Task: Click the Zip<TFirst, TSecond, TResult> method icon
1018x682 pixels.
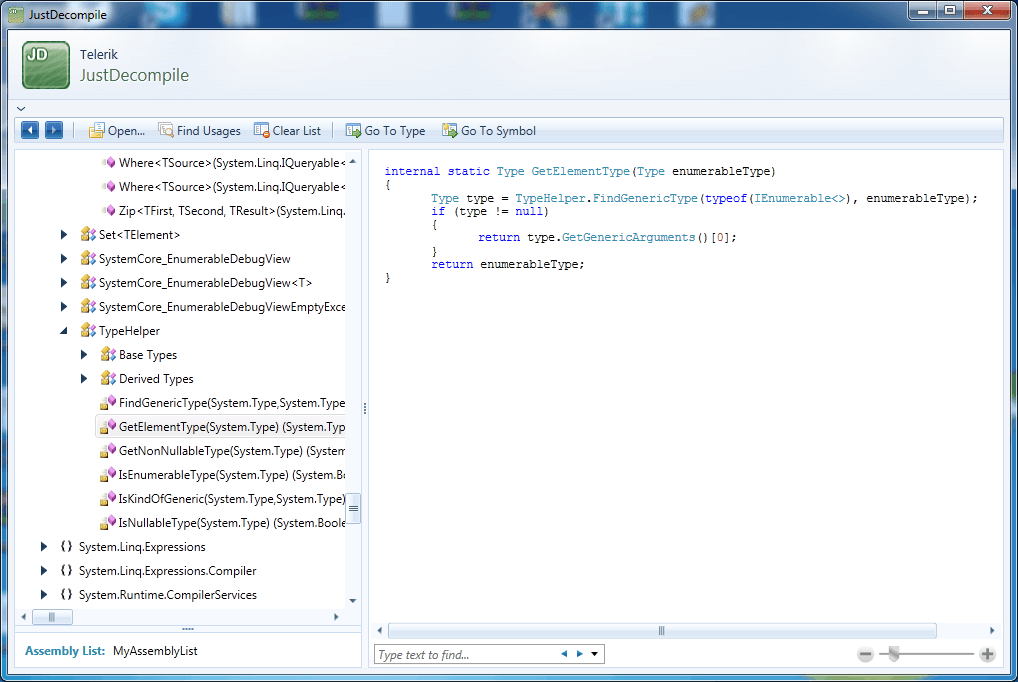Action: pos(109,210)
